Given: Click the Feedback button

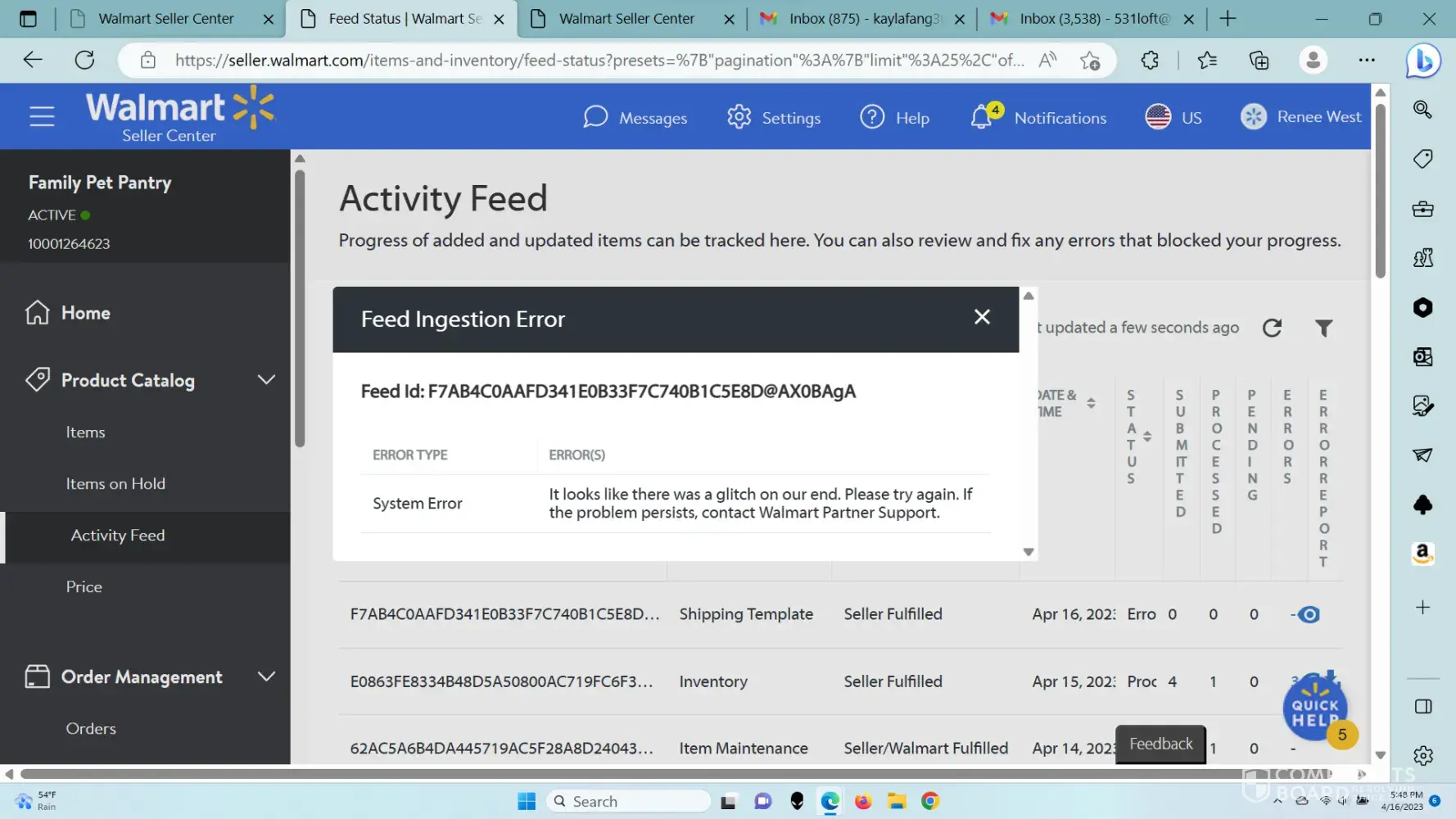Looking at the screenshot, I should [x=1160, y=744].
